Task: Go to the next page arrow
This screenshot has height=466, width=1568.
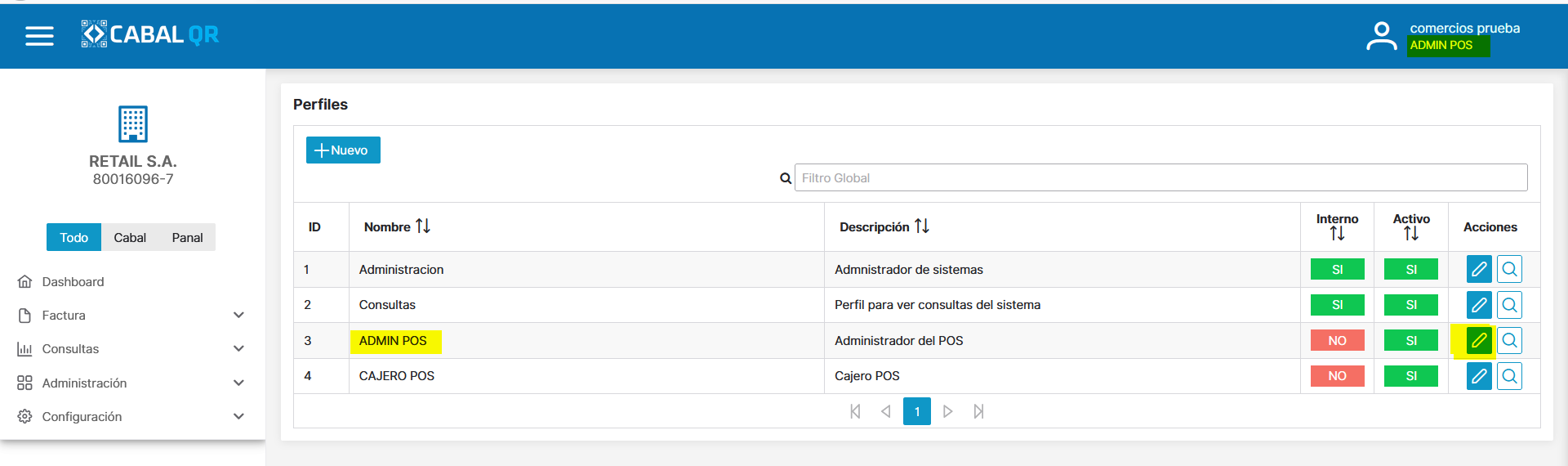Action: (947, 411)
